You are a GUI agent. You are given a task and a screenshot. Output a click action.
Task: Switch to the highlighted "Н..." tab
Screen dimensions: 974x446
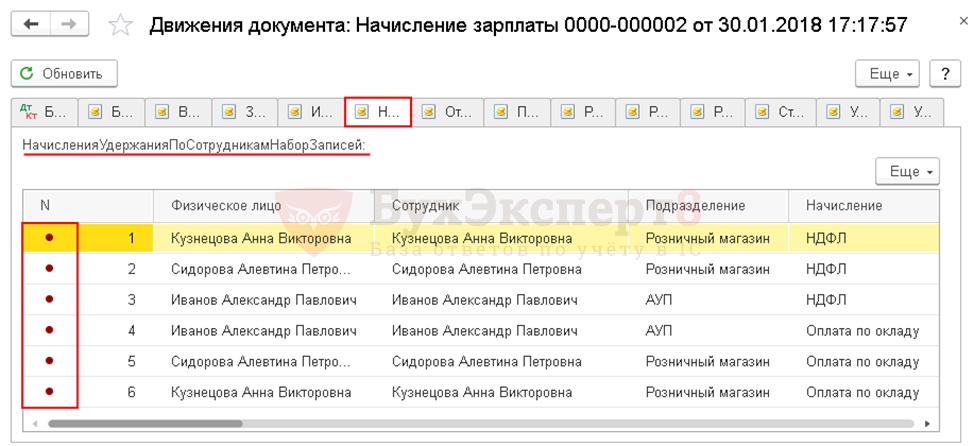tap(378, 112)
